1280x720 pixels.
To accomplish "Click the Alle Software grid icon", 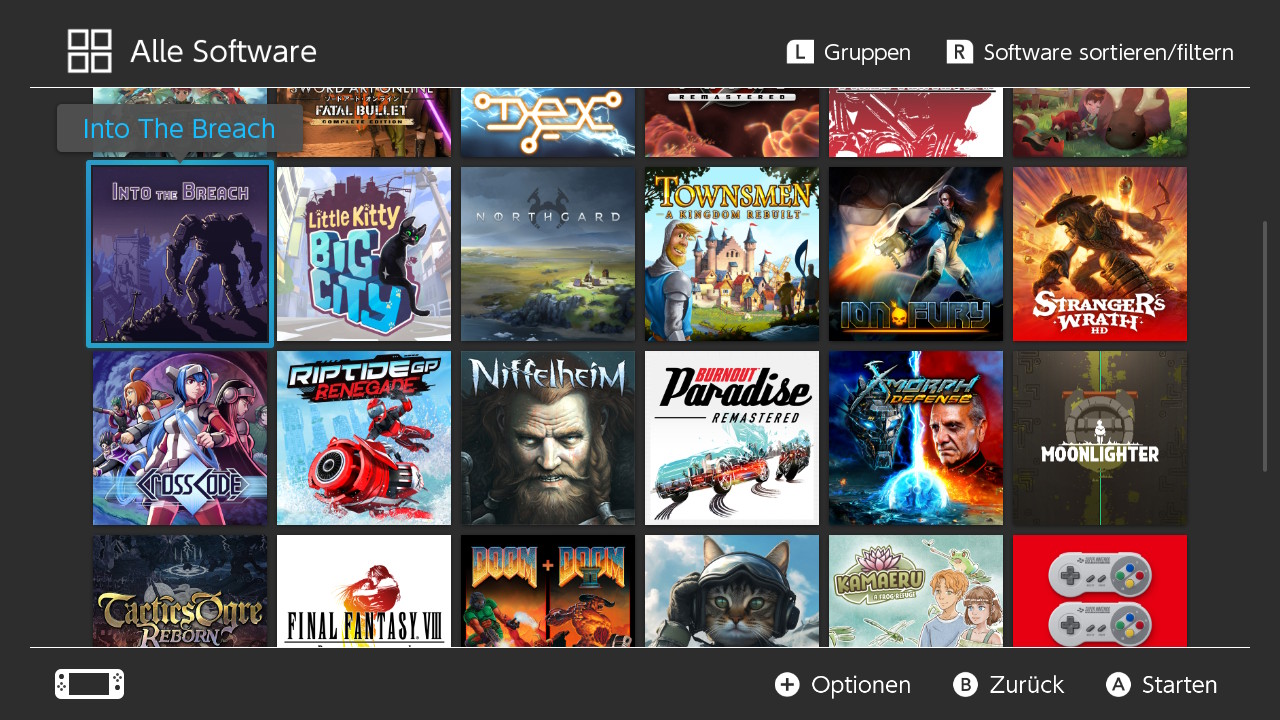I will [x=89, y=51].
